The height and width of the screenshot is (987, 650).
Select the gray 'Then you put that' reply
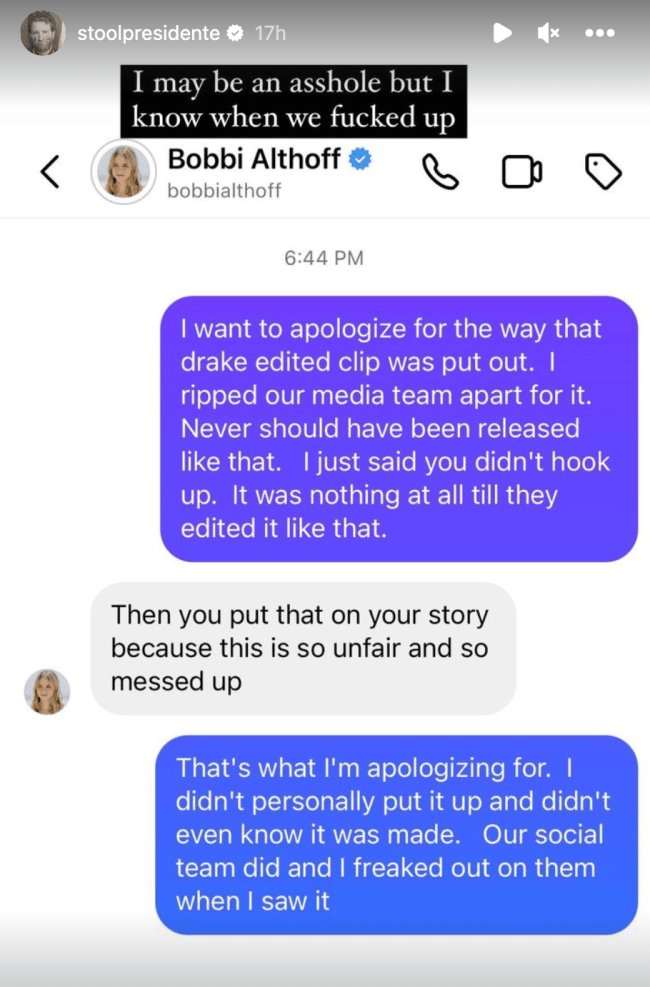pyautogui.click(x=303, y=648)
